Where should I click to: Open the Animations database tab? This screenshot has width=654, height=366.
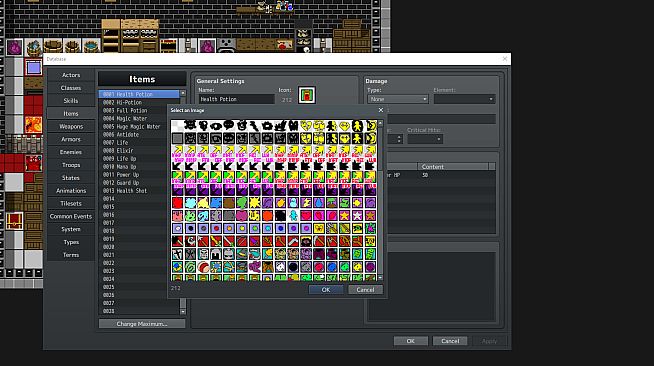coord(71,191)
